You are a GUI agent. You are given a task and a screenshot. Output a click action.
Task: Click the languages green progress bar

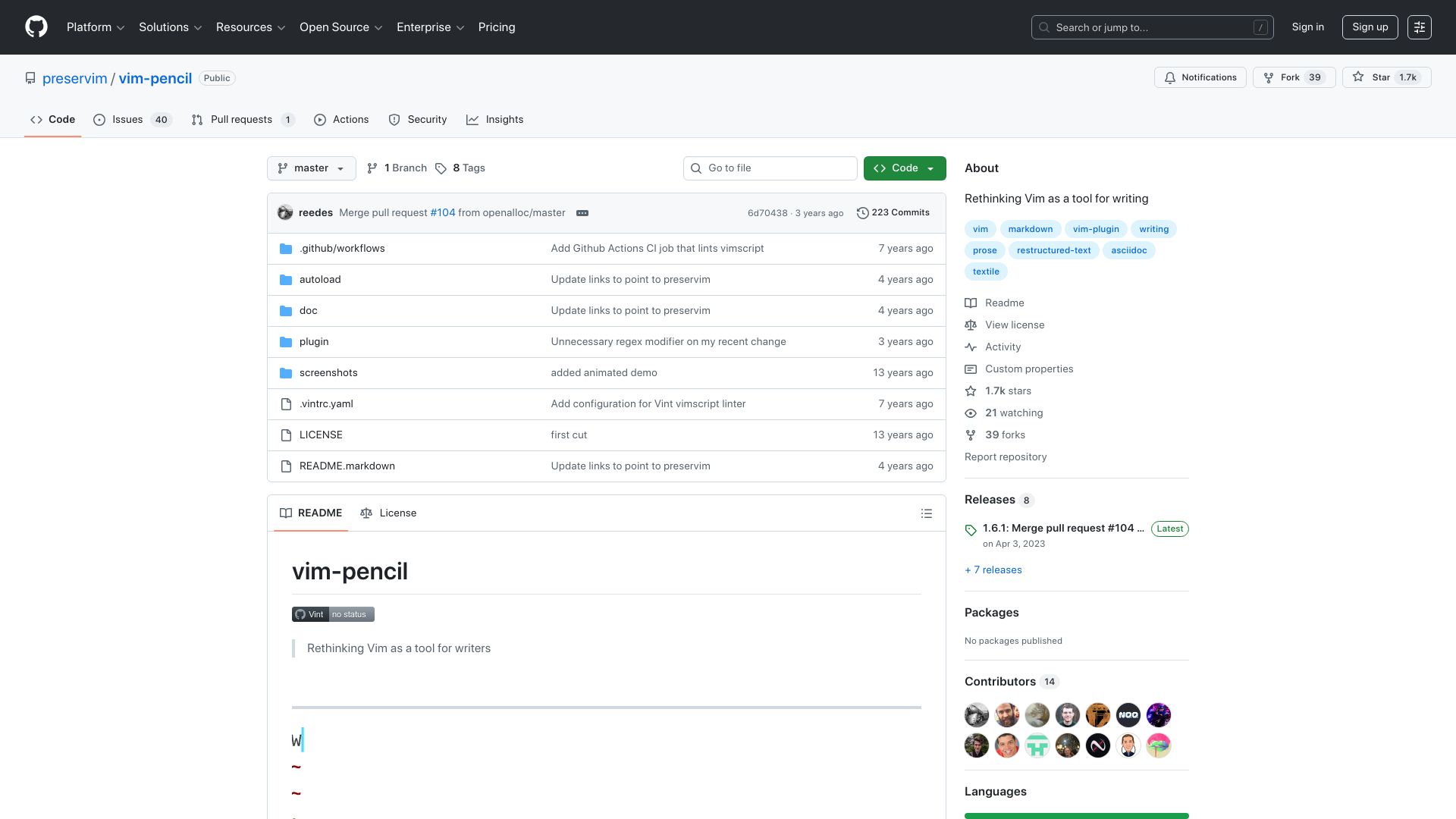1076,816
